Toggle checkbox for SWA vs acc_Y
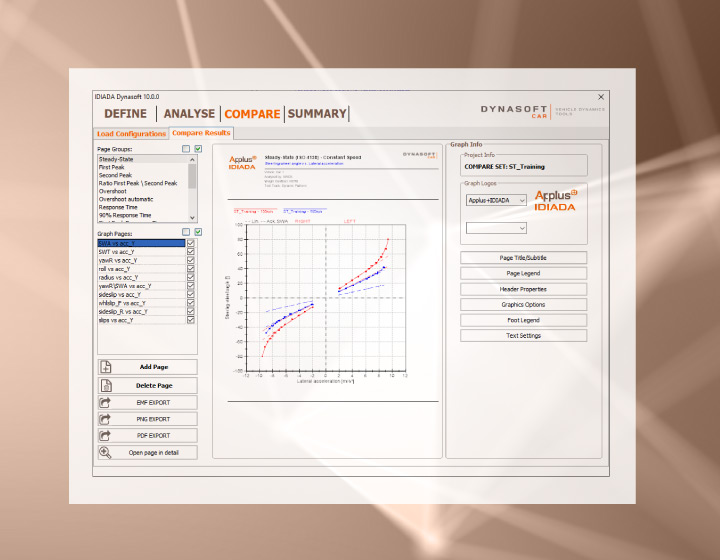Viewport: 720px width, 560px height. (x=191, y=243)
